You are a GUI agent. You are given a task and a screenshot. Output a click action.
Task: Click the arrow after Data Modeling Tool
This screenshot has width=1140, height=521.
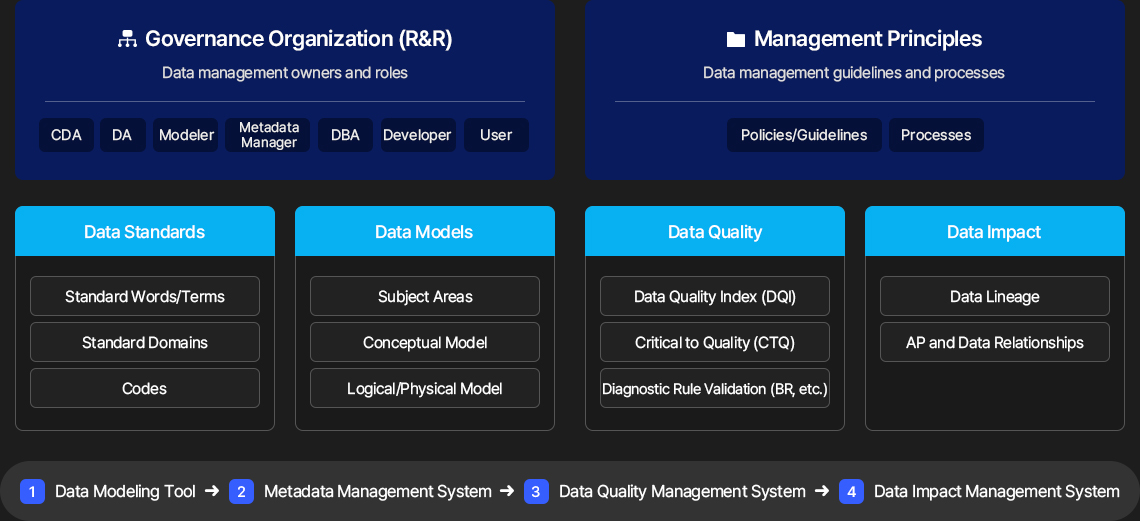(212, 491)
